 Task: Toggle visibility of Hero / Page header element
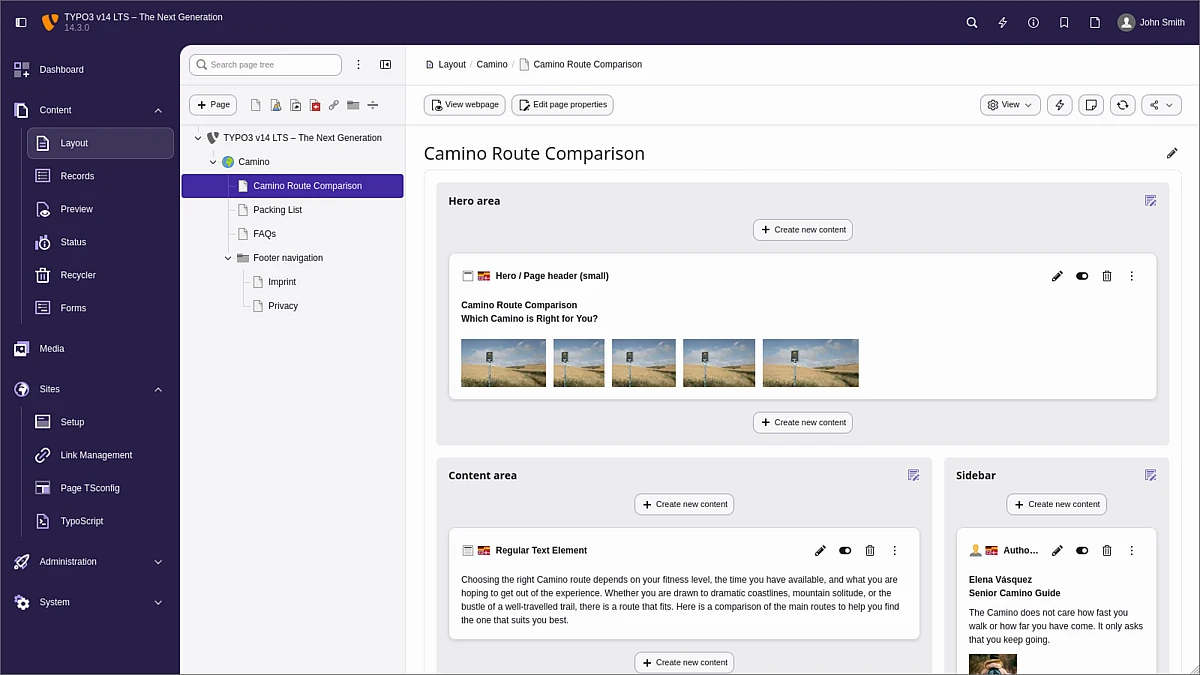pos(1082,276)
